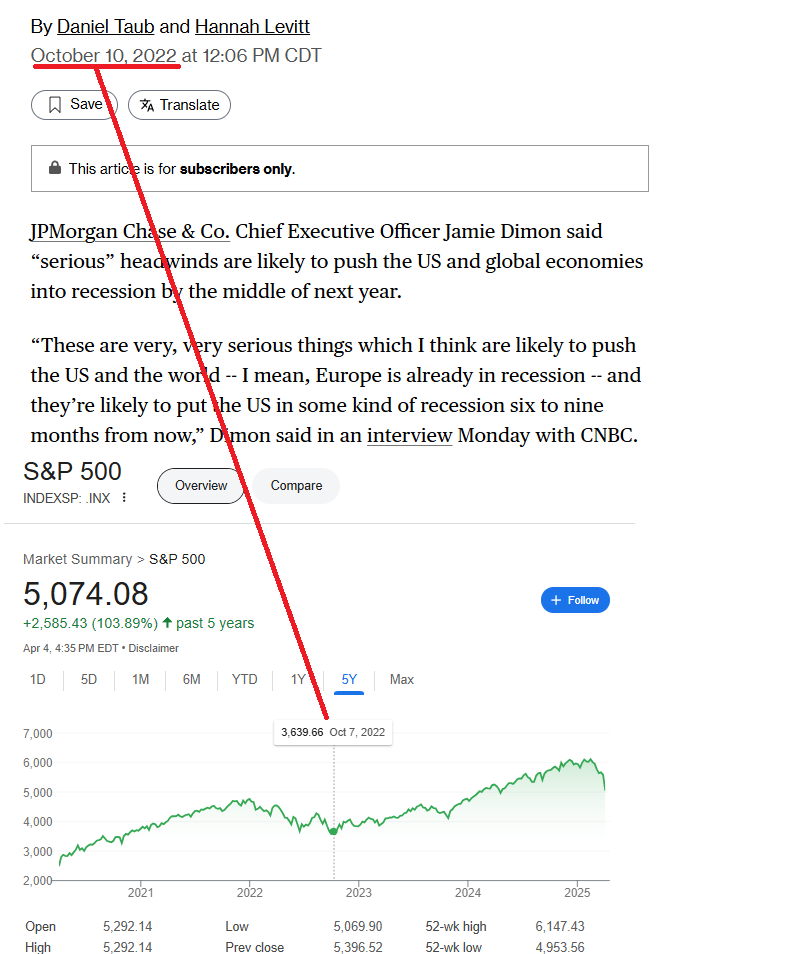Open the Hannah Levitt author link
790x954 pixels.
click(252, 26)
